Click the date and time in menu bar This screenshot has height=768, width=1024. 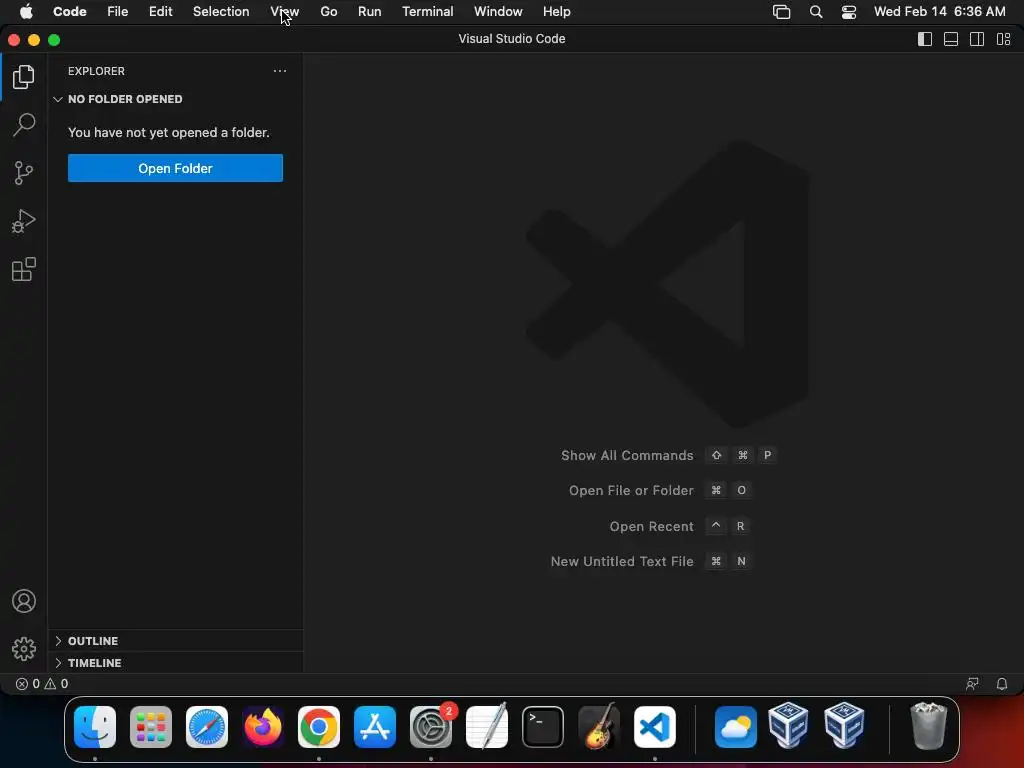(940, 11)
